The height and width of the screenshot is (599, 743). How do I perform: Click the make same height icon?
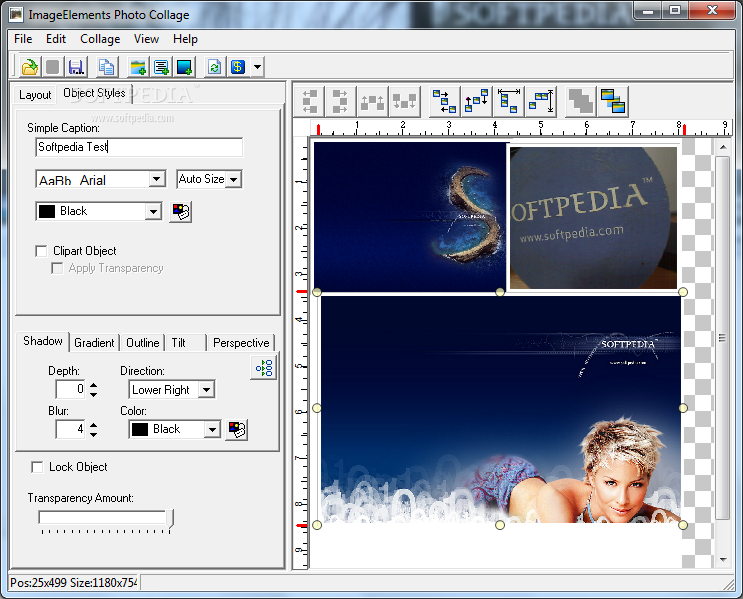point(541,101)
